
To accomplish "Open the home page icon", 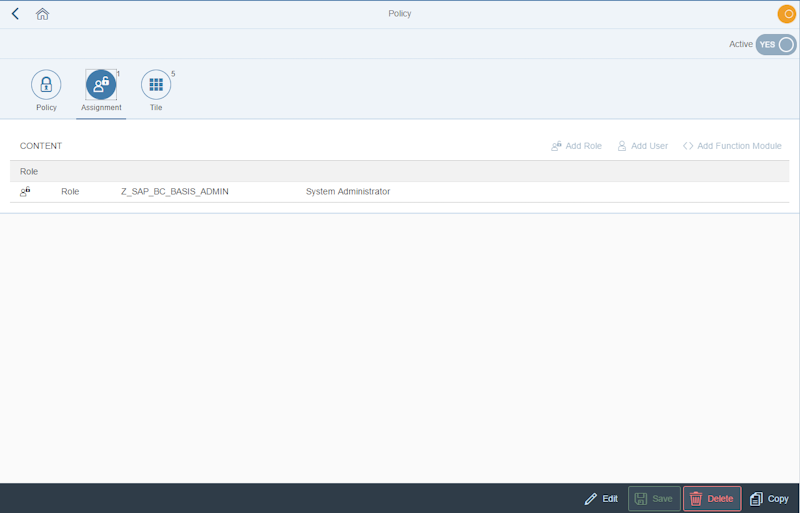I will [x=42, y=14].
